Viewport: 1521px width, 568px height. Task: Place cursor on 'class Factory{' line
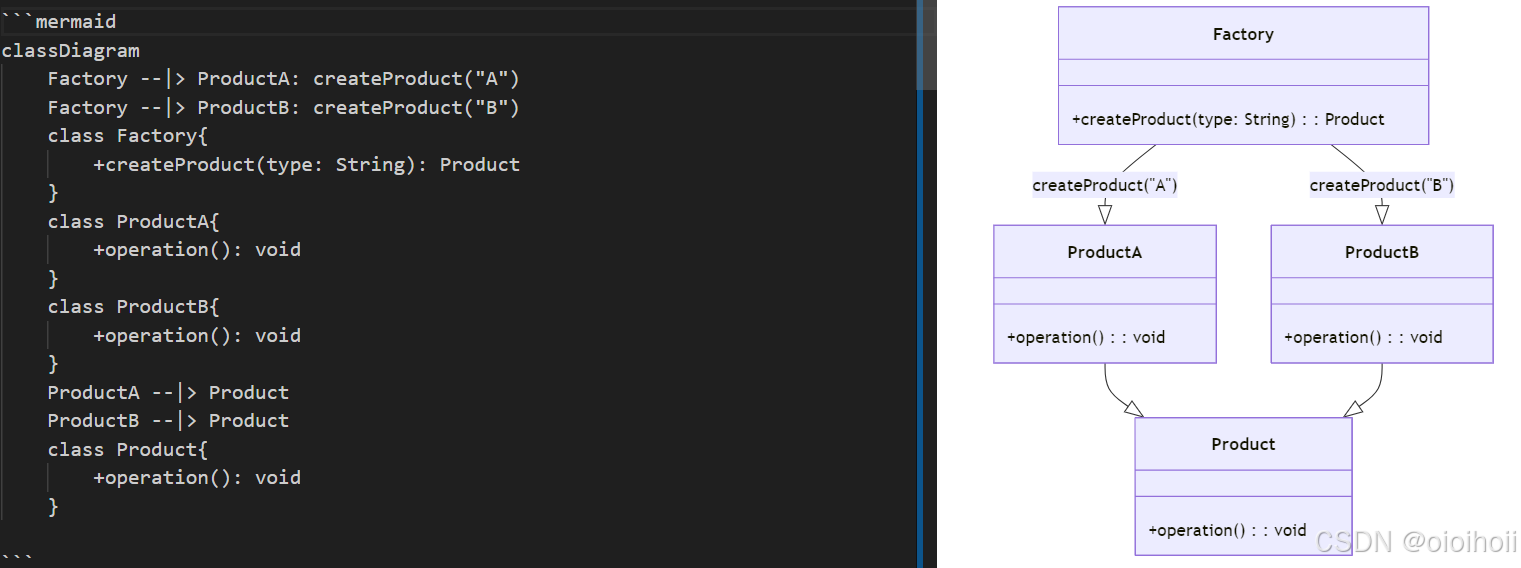[128, 135]
